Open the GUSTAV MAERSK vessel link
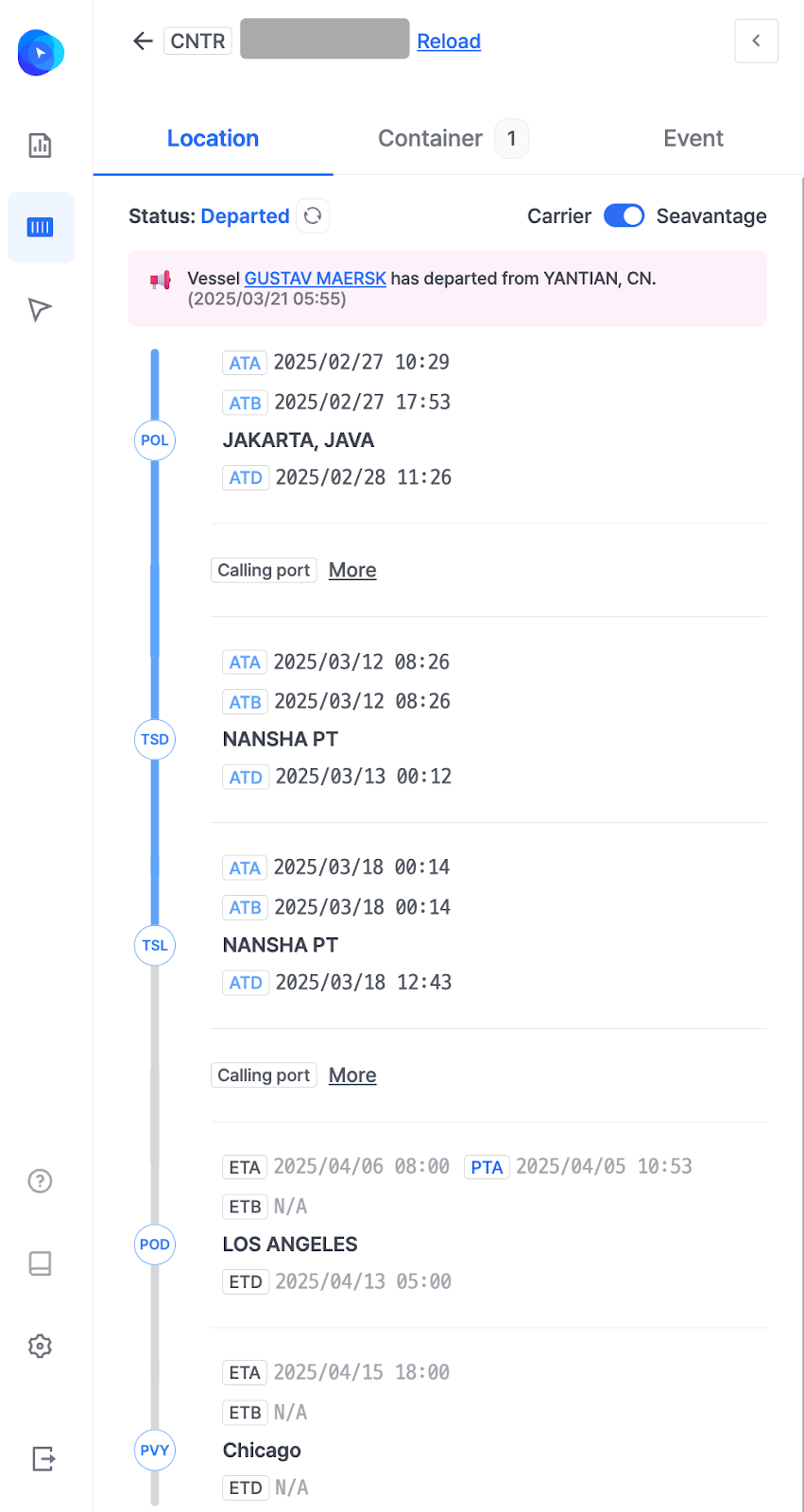The width and height of the screenshot is (804, 1512). click(x=316, y=279)
